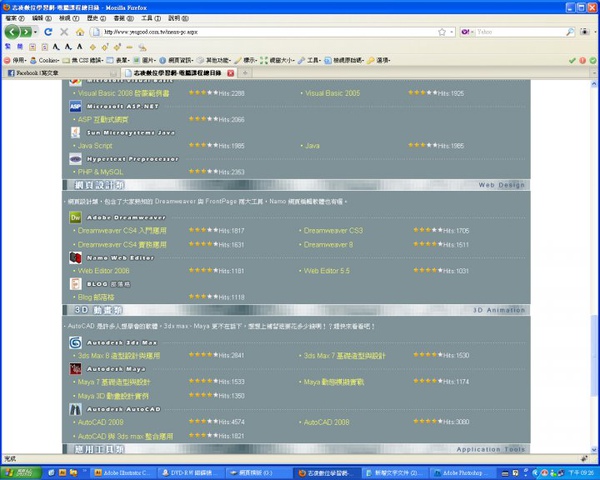Open the Cookies dropdown in developer toolbar
Viewport: 600px width, 480px height.
(44, 60)
